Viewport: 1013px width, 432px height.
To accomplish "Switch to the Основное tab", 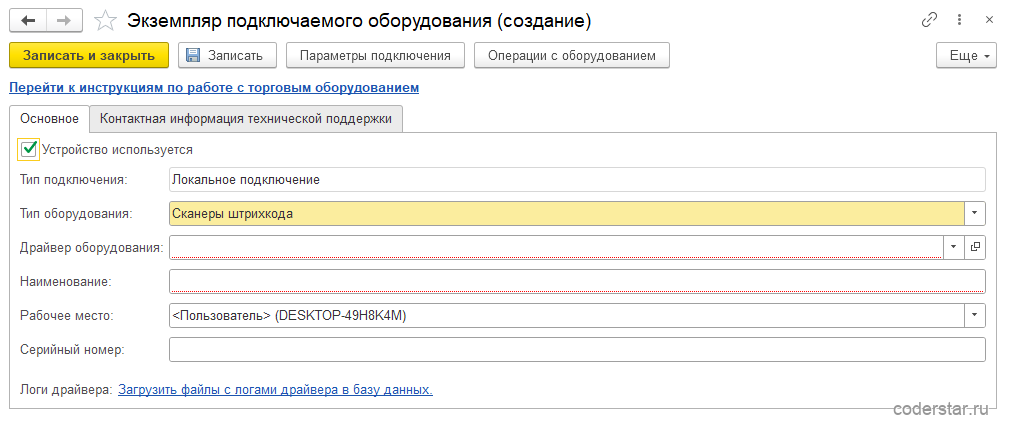I will 50,119.
